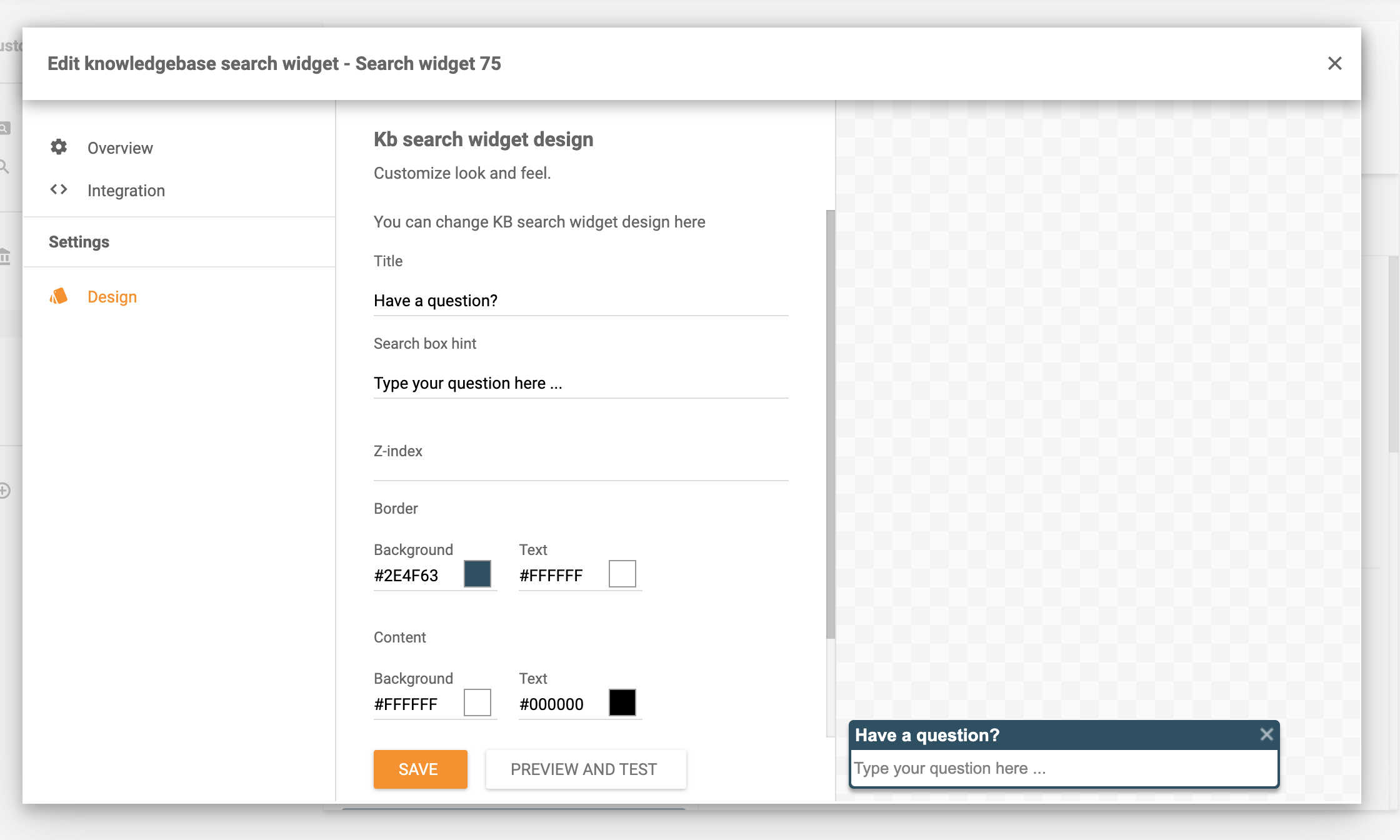The height and width of the screenshot is (840, 1400).
Task: Open the Border Background color swatch
Action: [478, 574]
